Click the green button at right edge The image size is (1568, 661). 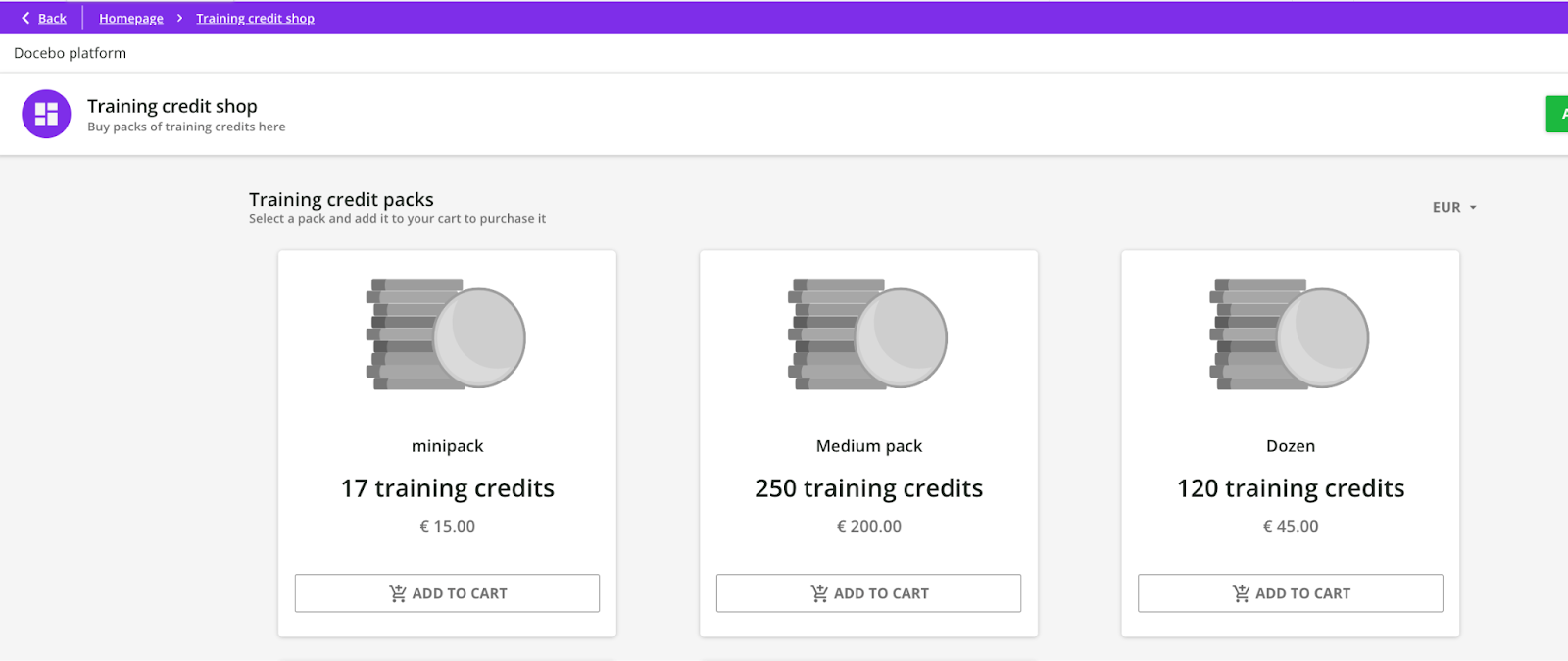1557,114
